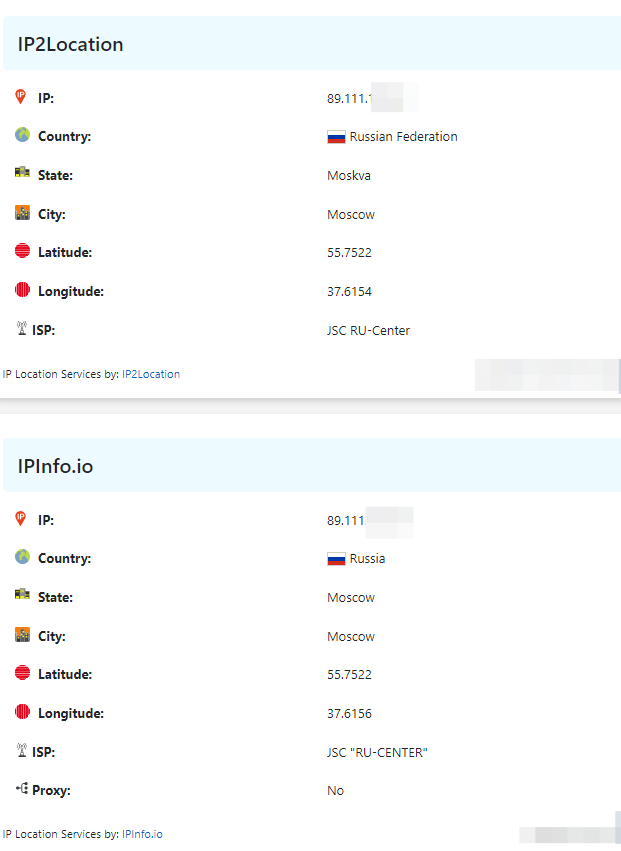
Task: Click the red Latitude icon in IPInfo.io section
Action: tap(22, 672)
